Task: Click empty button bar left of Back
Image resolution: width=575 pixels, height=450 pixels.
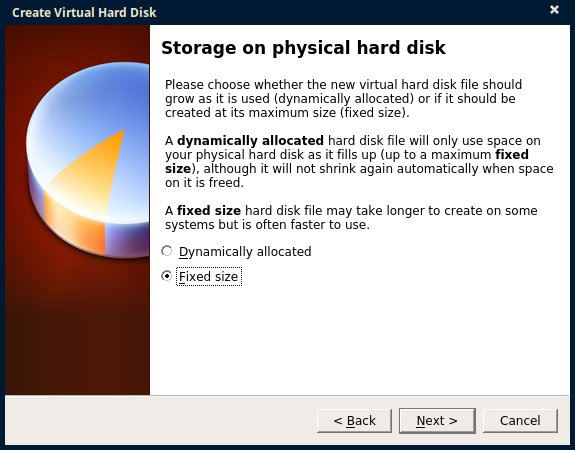Action: pyautogui.click(x=161, y=420)
